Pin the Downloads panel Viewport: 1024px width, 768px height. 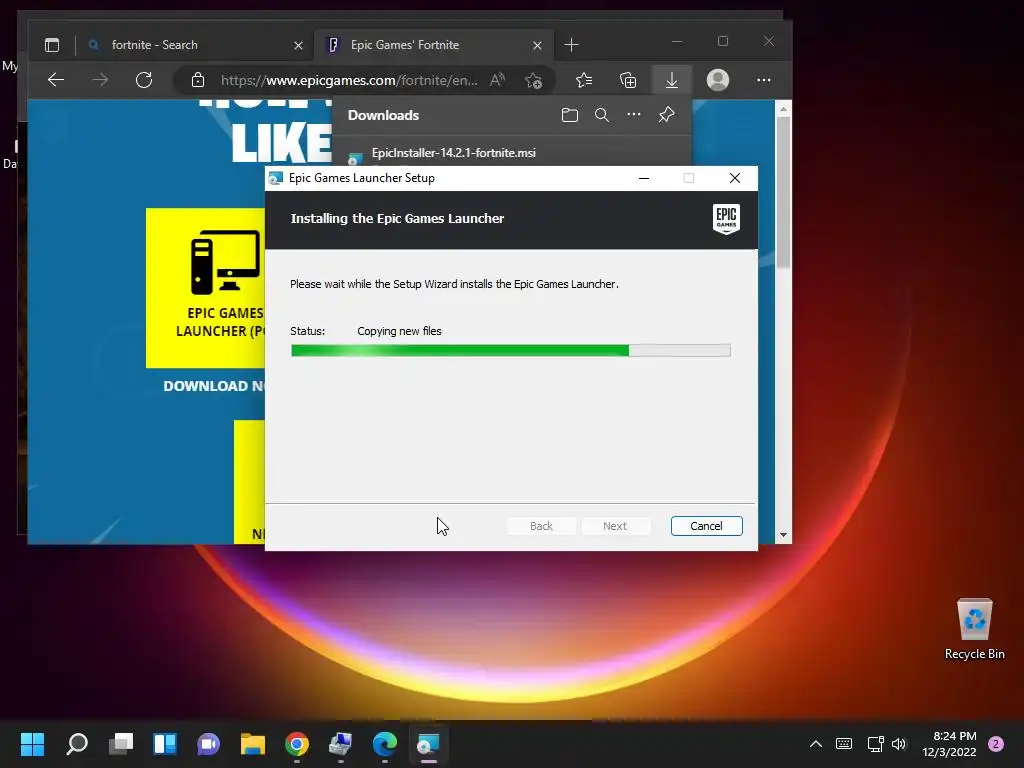[x=666, y=115]
